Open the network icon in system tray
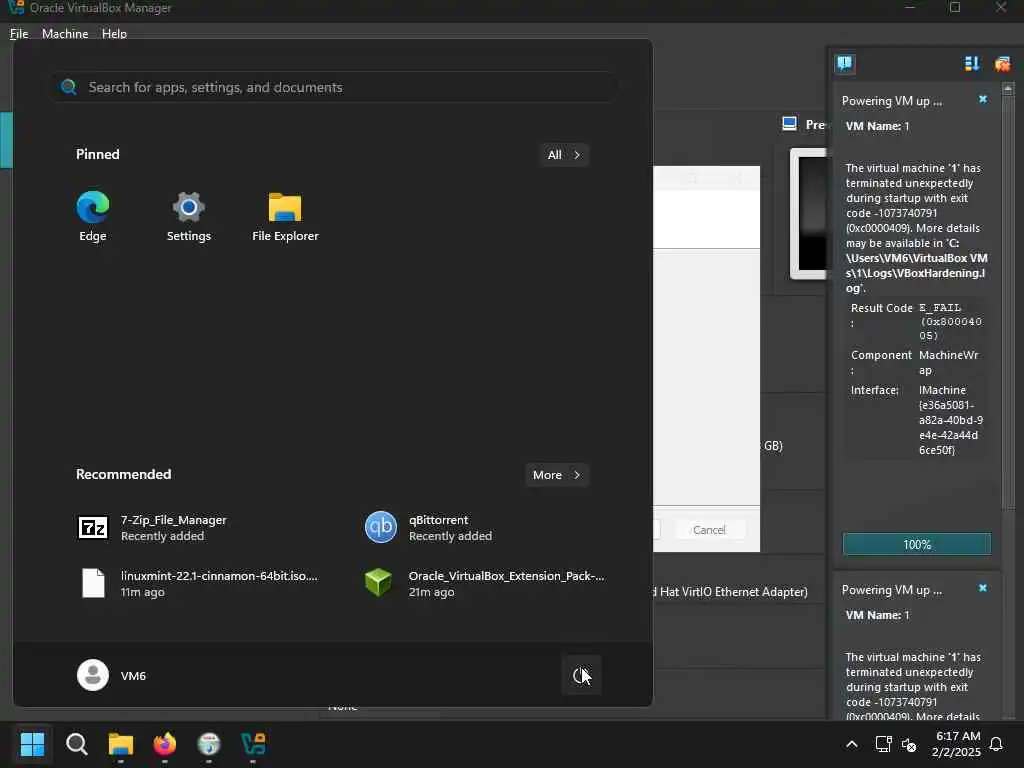 [884, 744]
